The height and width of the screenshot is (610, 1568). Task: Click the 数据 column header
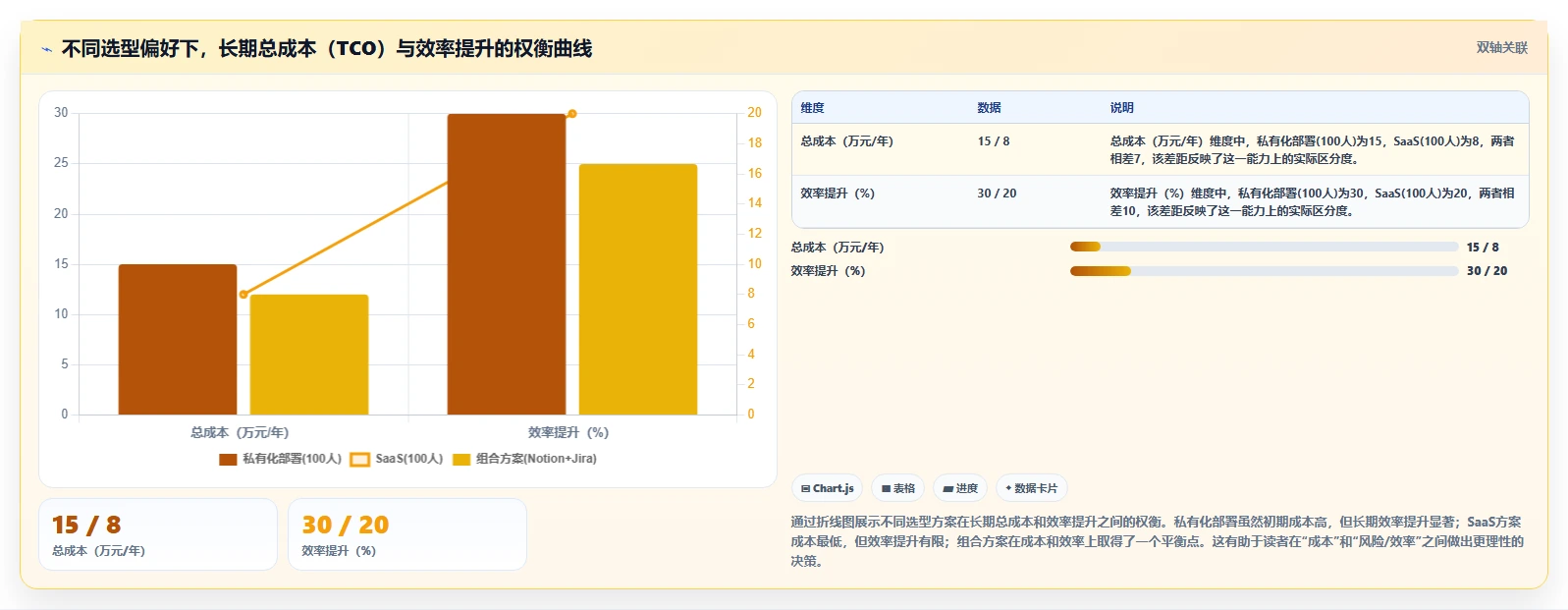click(x=989, y=108)
